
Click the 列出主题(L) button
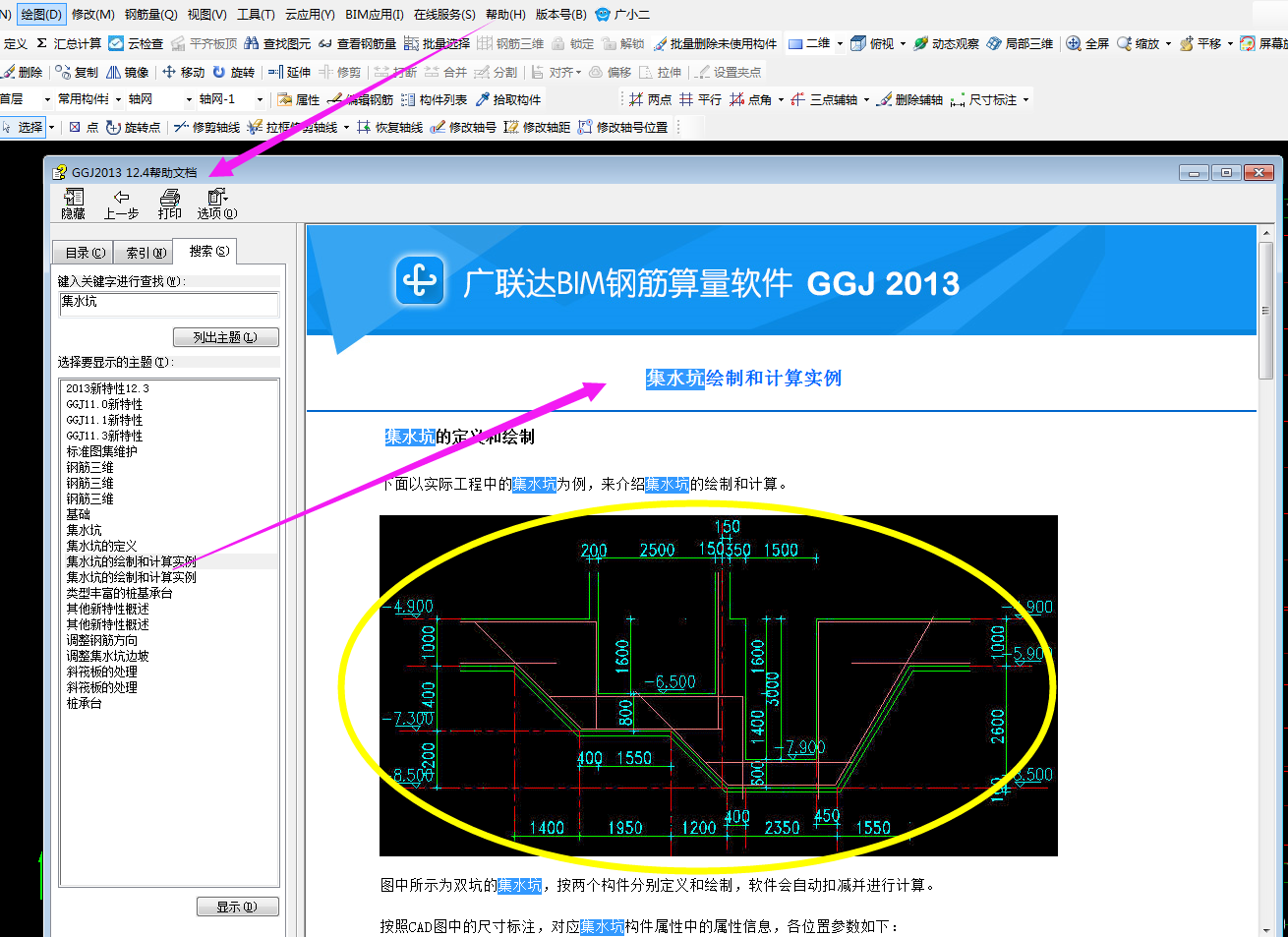click(226, 337)
